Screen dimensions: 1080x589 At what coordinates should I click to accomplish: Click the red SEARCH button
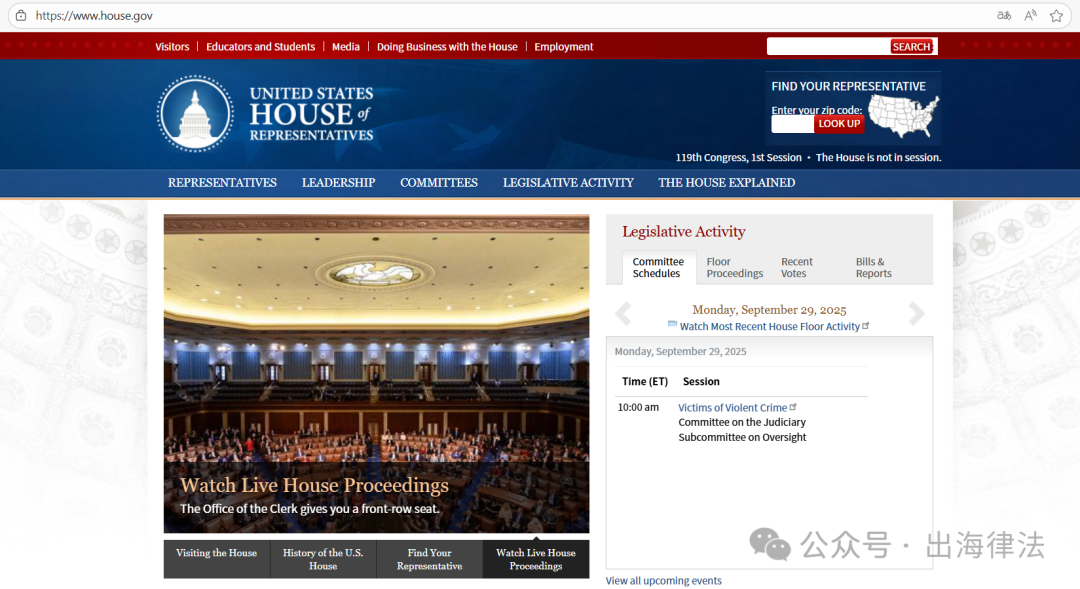tap(911, 46)
